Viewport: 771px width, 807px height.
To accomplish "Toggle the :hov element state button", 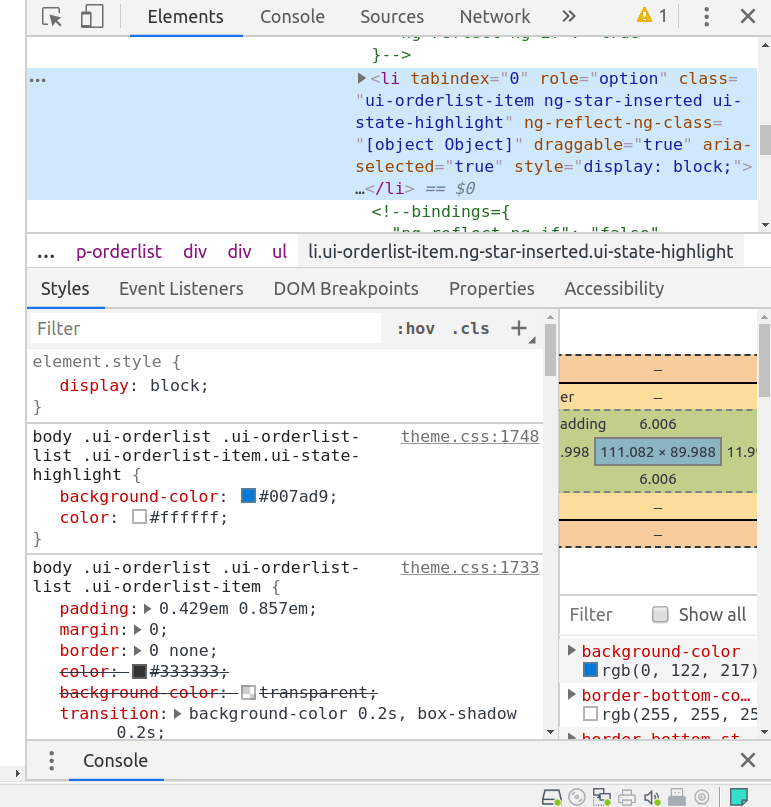I will pyautogui.click(x=416, y=328).
